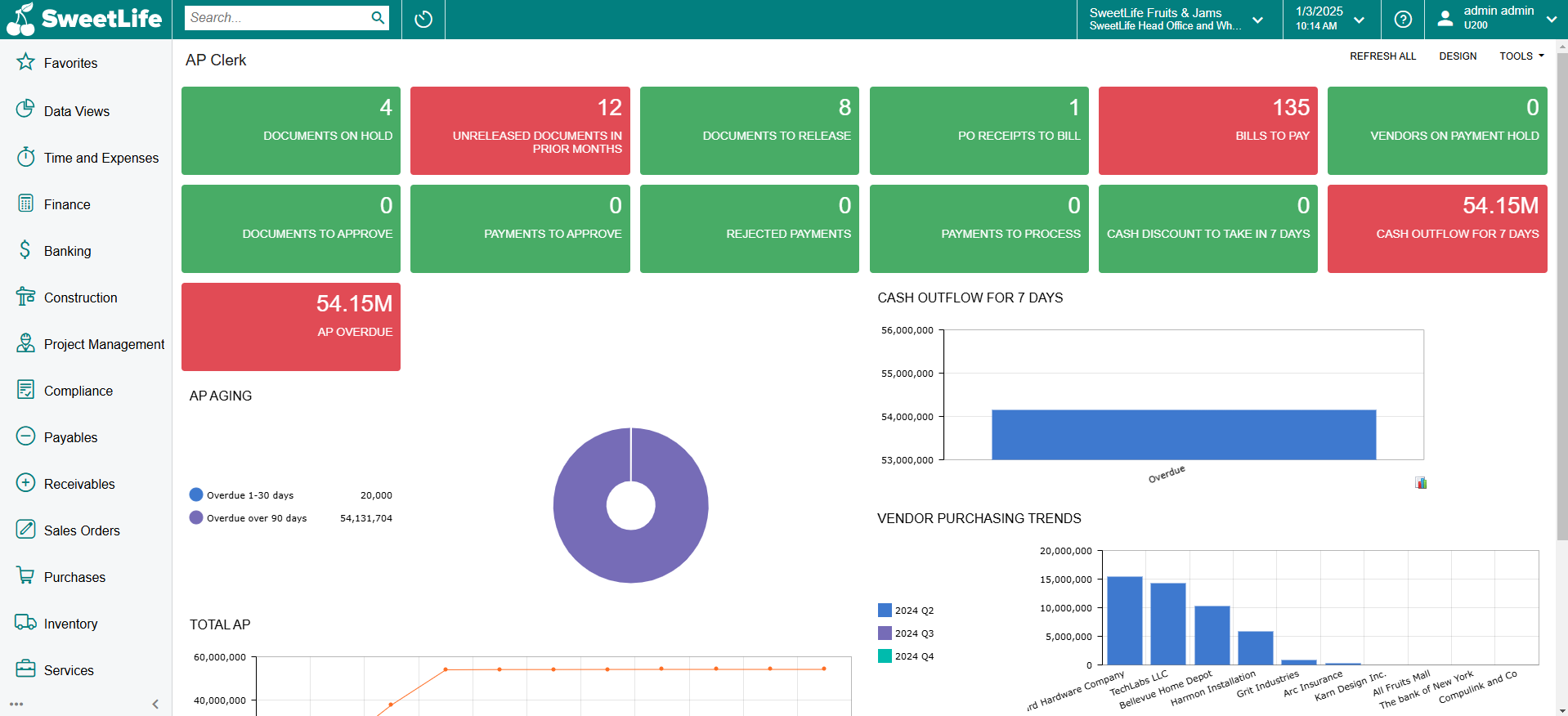Click the Favorites star icon

click(26, 62)
